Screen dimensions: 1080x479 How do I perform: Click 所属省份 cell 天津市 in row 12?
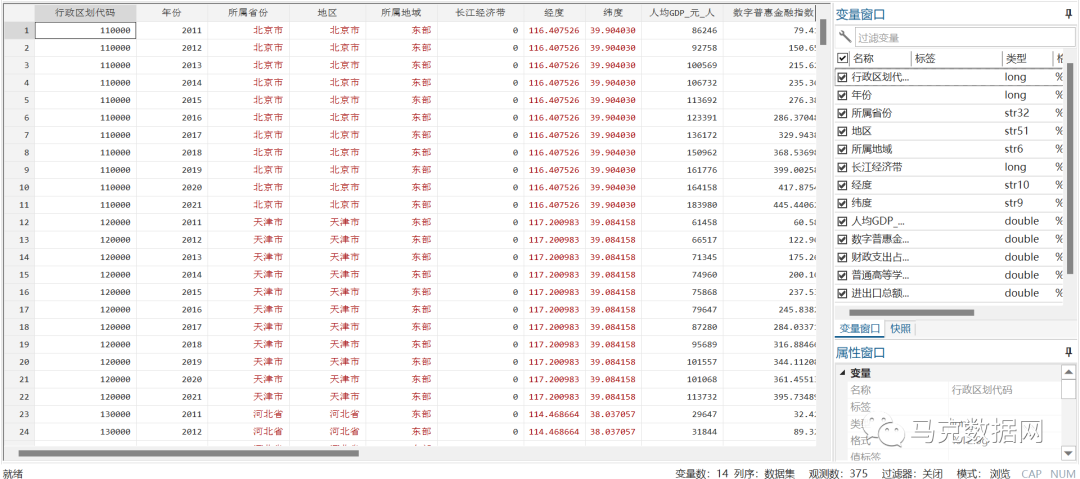(269, 223)
